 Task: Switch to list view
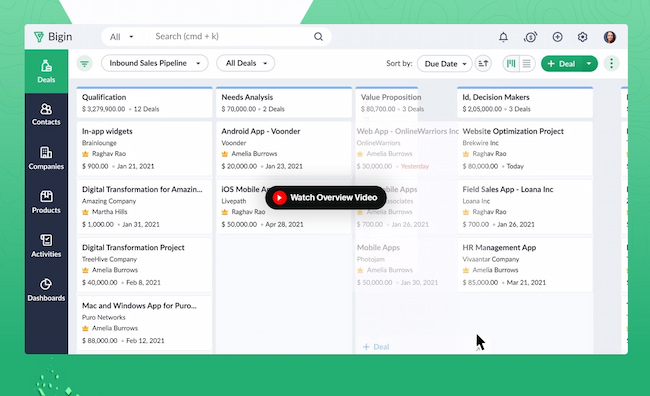click(526, 63)
